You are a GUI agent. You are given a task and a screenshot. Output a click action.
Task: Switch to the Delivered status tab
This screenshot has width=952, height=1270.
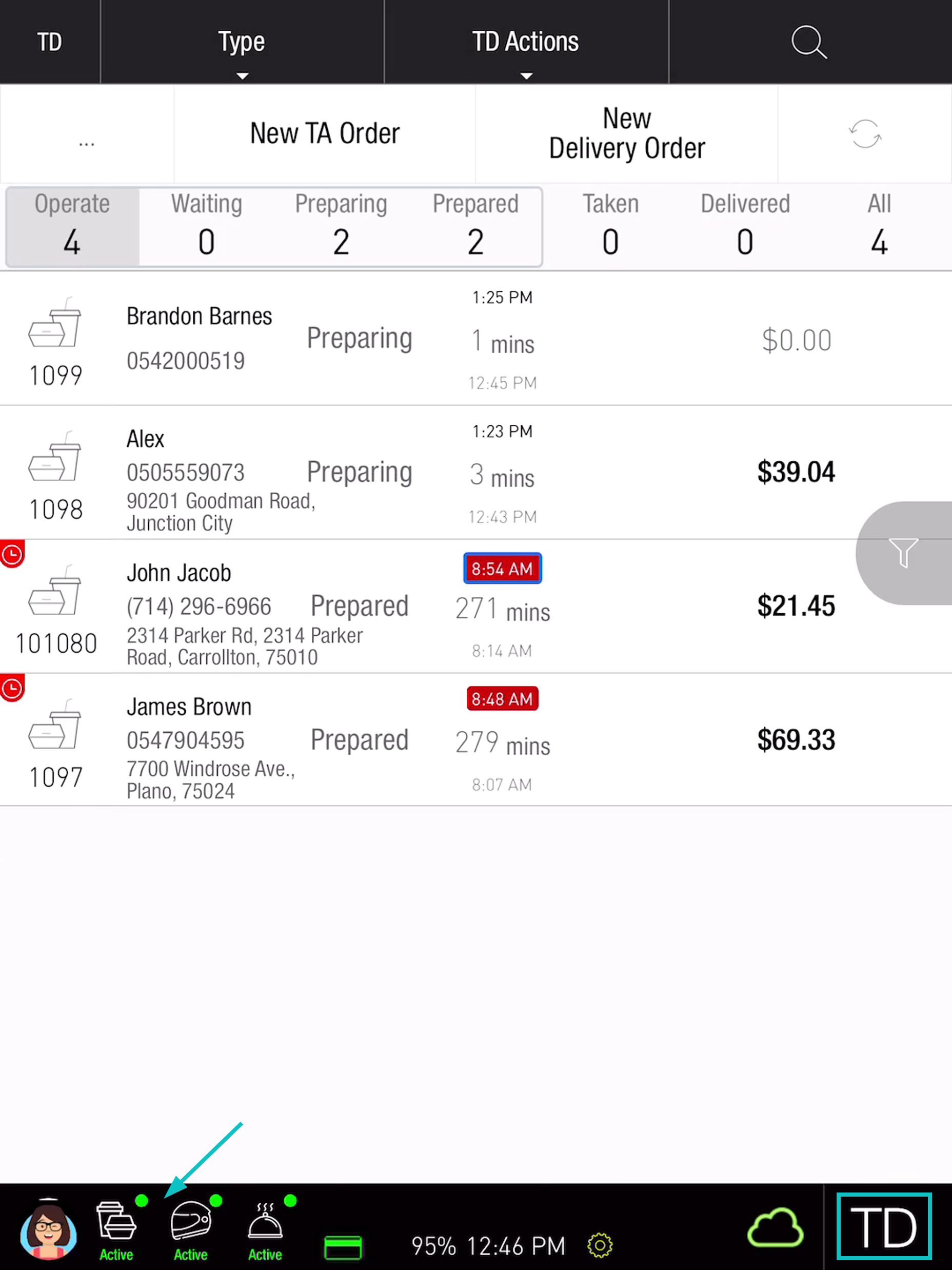745,226
